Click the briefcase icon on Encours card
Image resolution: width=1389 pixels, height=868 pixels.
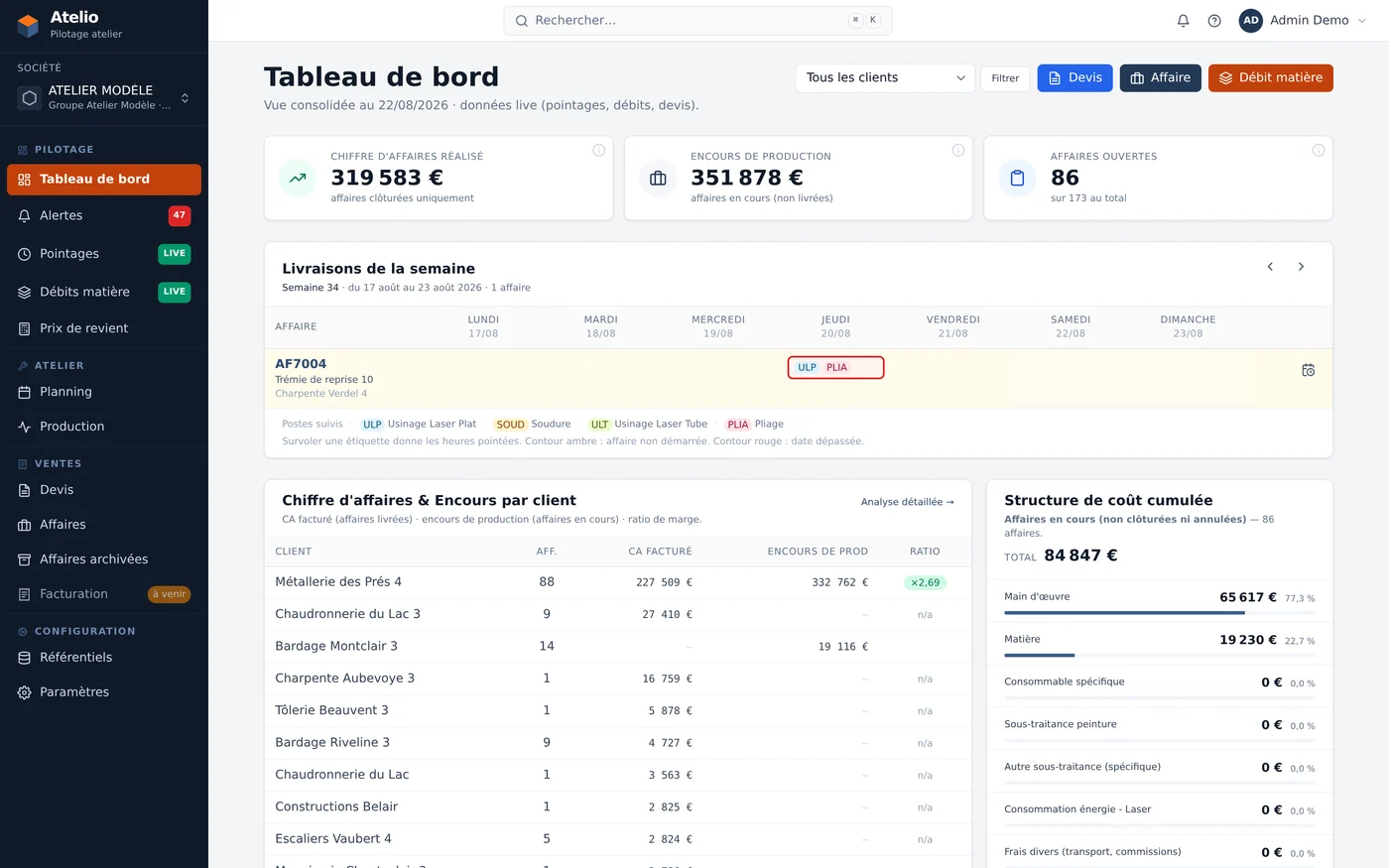point(658,179)
